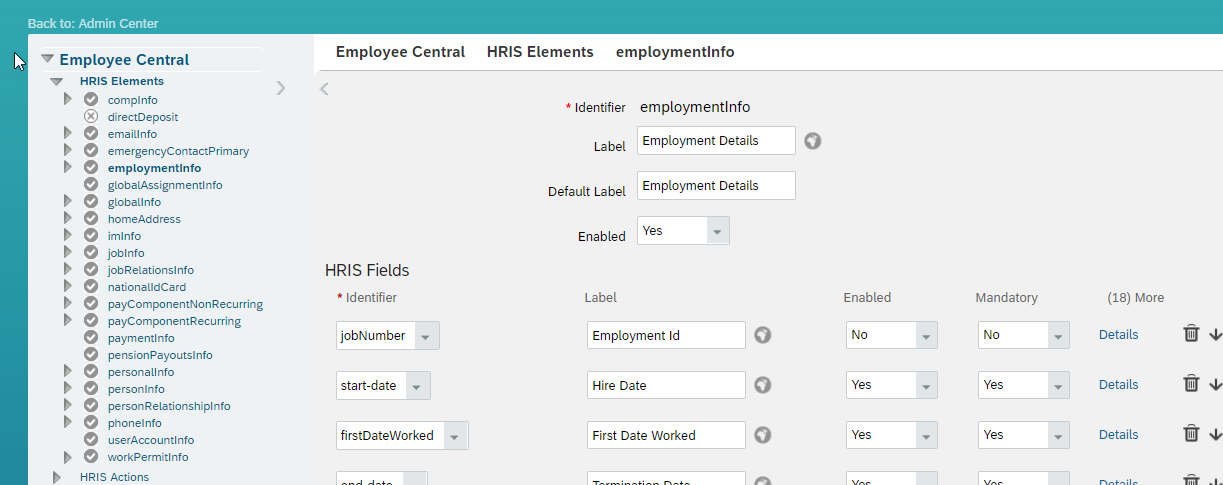Select emergencyContactPrimary in the tree
Image resolution: width=1223 pixels, height=485 pixels.
point(178,151)
